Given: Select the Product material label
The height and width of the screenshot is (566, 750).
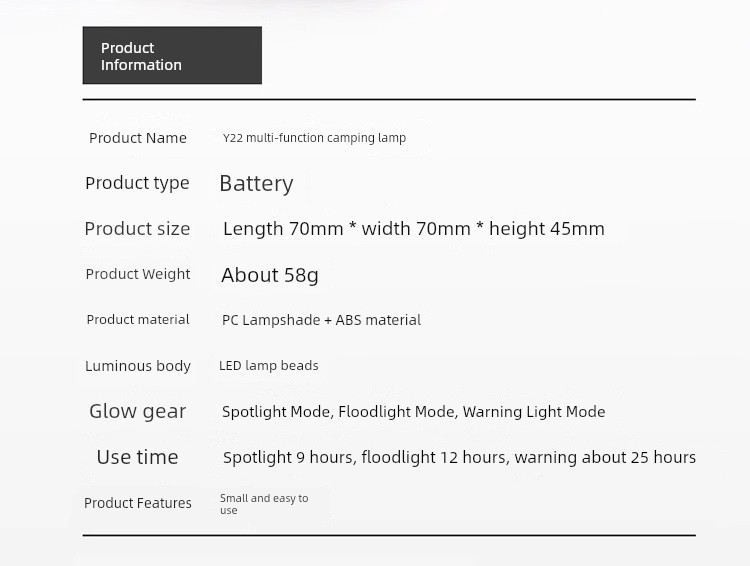Looking at the screenshot, I should pyautogui.click(x=138, y=320).
